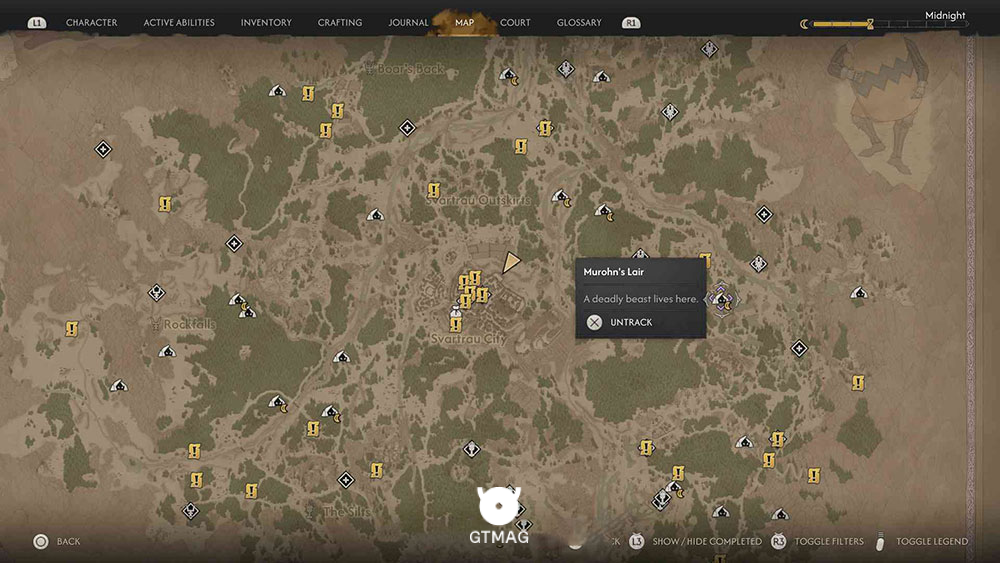Toggle map filters
Image resolution: width=1000 pixels, height=563 pixels.
(828, 541)
